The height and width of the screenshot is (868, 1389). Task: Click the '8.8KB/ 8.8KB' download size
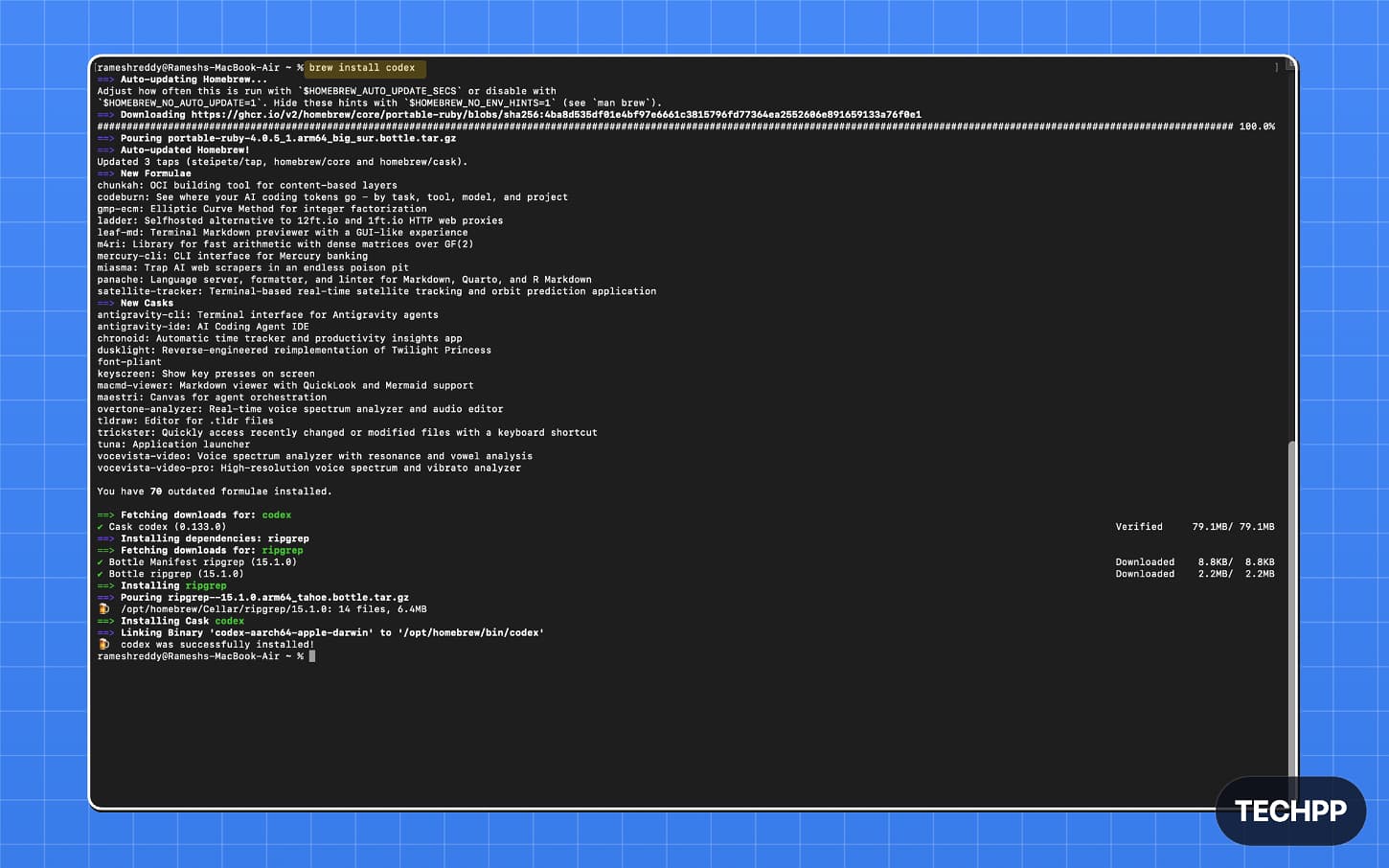coord(1236,562)
